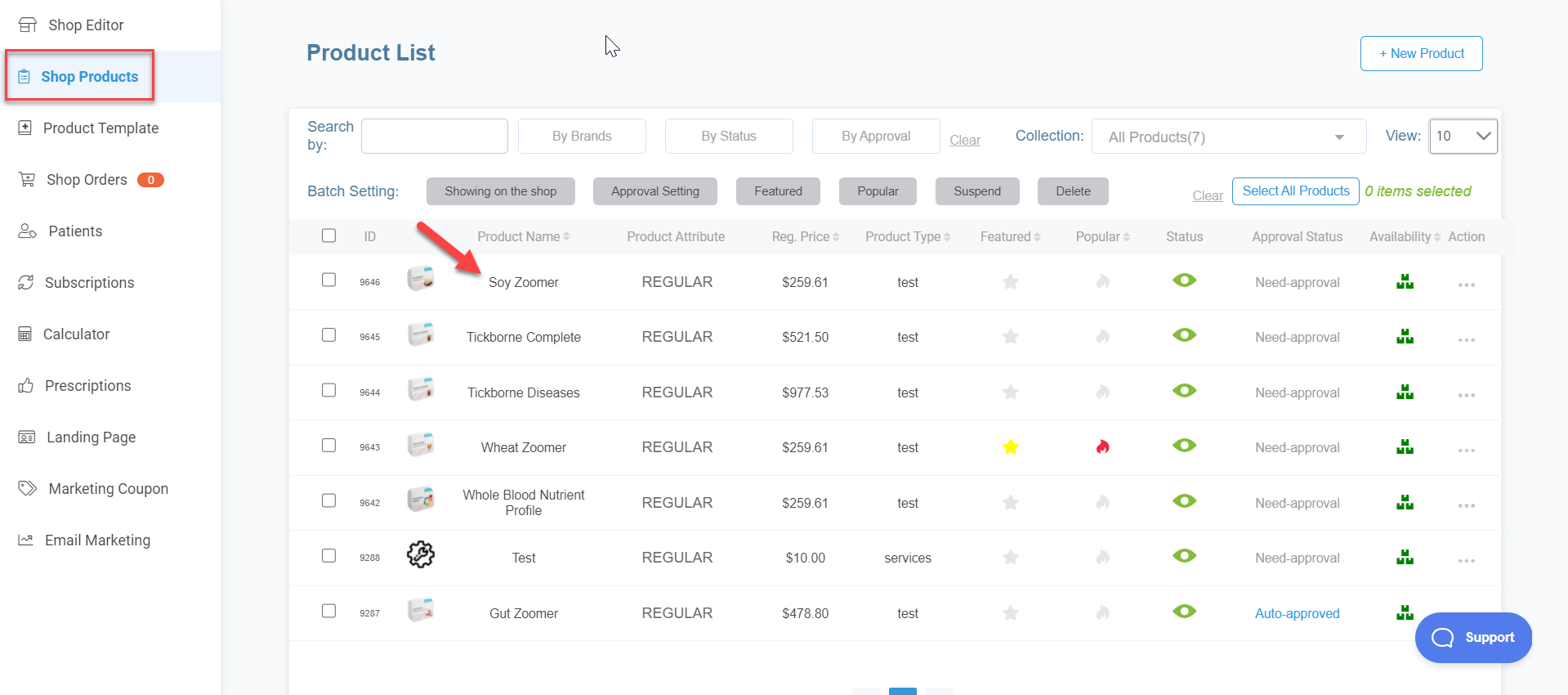
Task: Click the Marketing Coupon tag icon
Action: [x=28, y=488]
